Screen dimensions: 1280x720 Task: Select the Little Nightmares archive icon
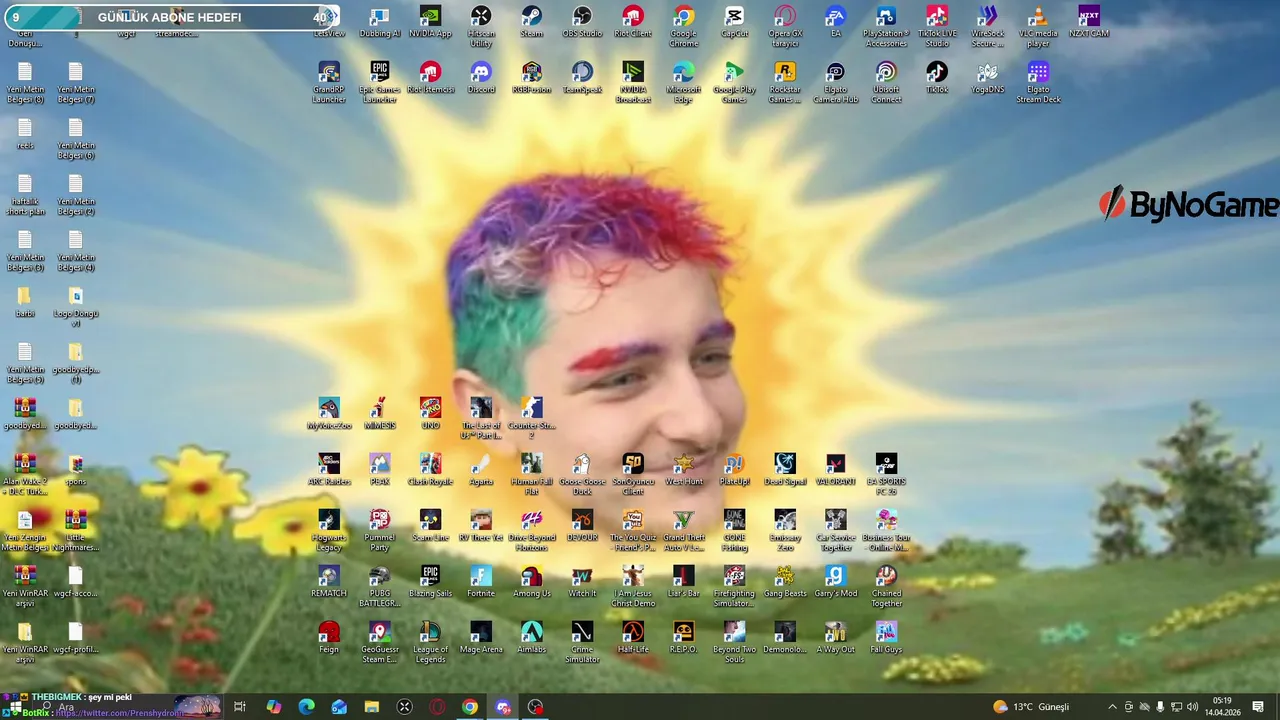[75, 531]
